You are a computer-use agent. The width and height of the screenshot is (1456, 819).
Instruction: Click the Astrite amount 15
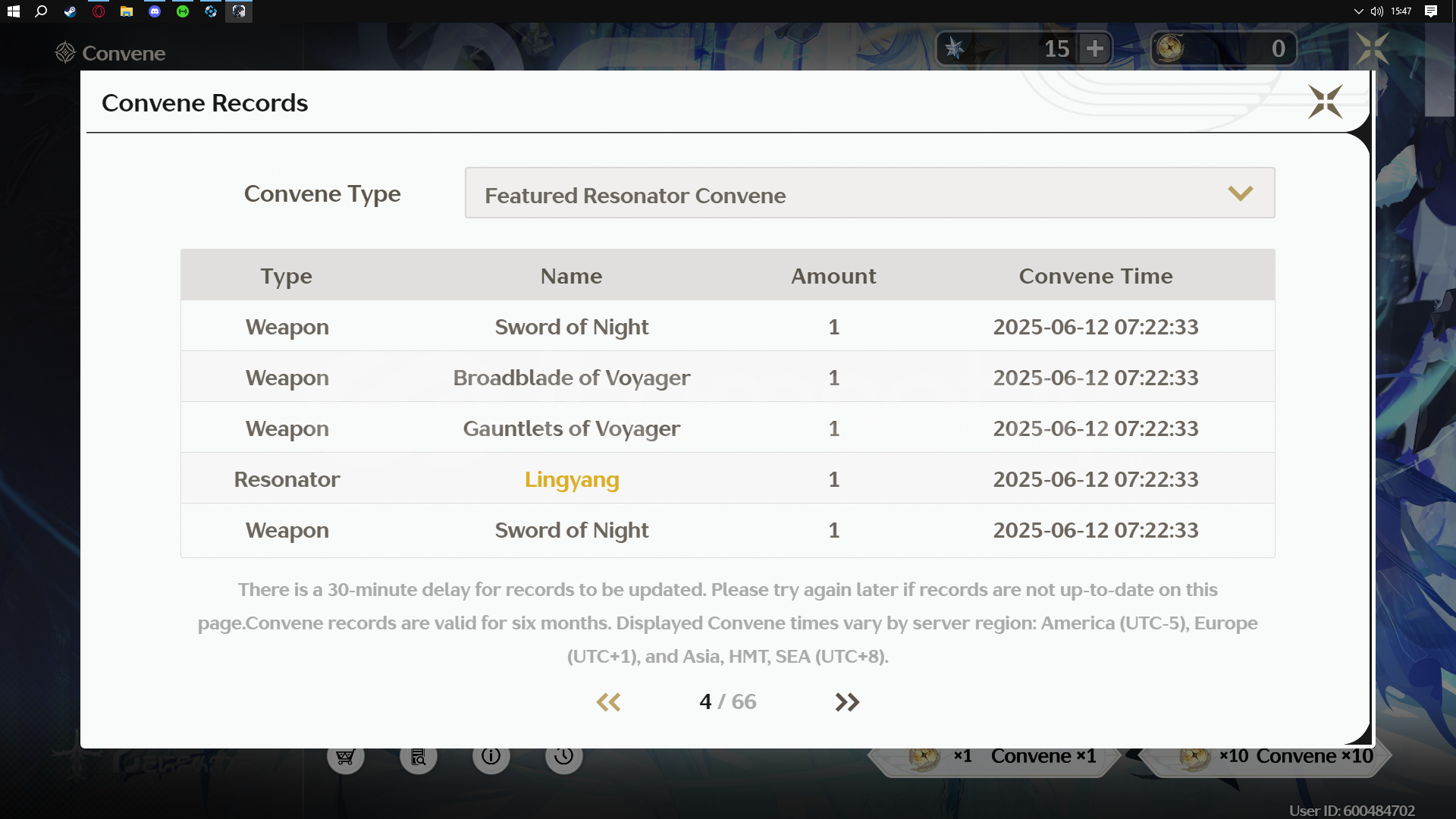click(x=1056, y=49)
